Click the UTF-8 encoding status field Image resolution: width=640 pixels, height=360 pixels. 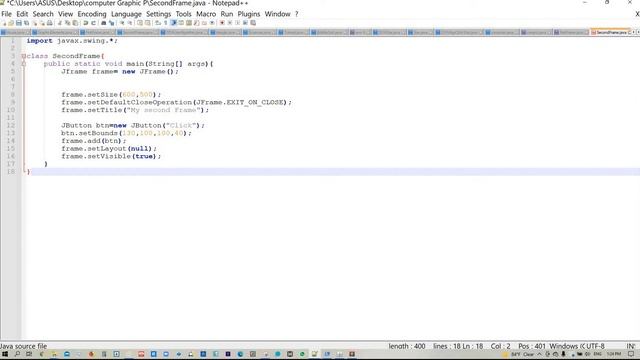[x=596, y=346]
